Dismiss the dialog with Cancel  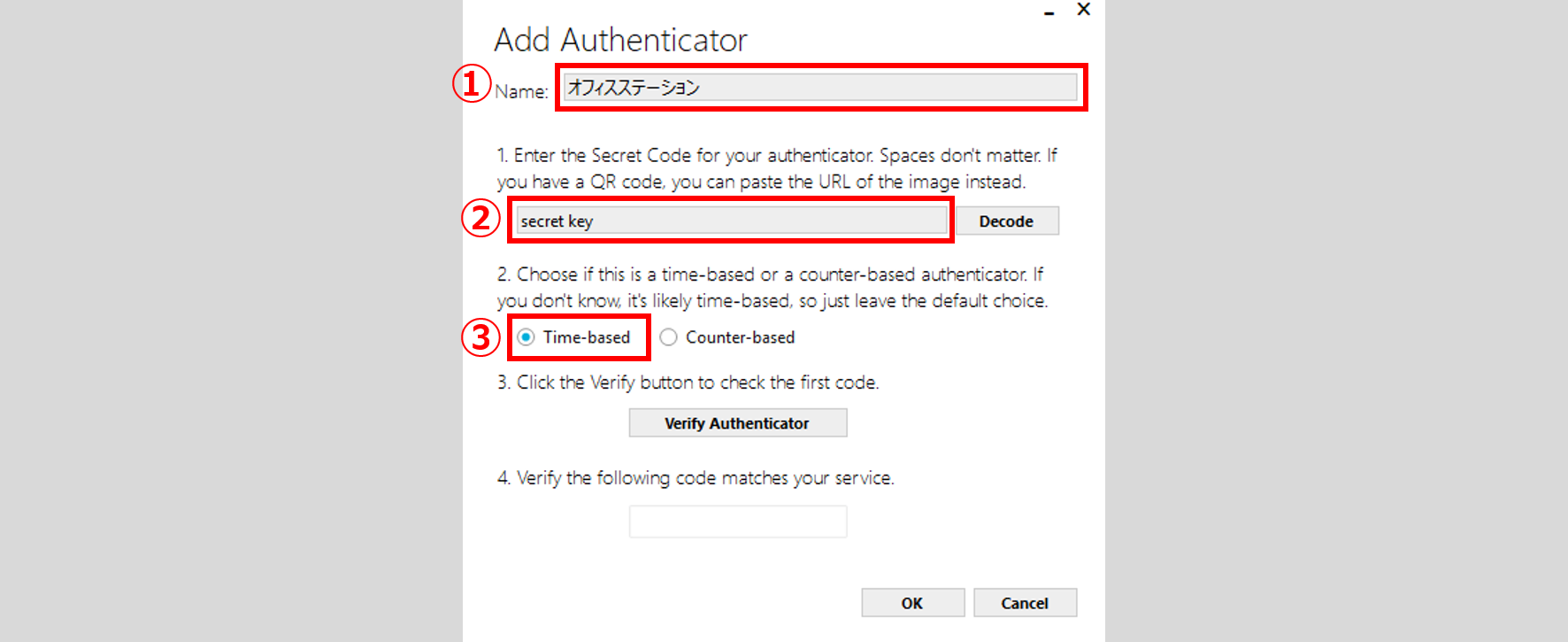click(x=1025, y=603)
